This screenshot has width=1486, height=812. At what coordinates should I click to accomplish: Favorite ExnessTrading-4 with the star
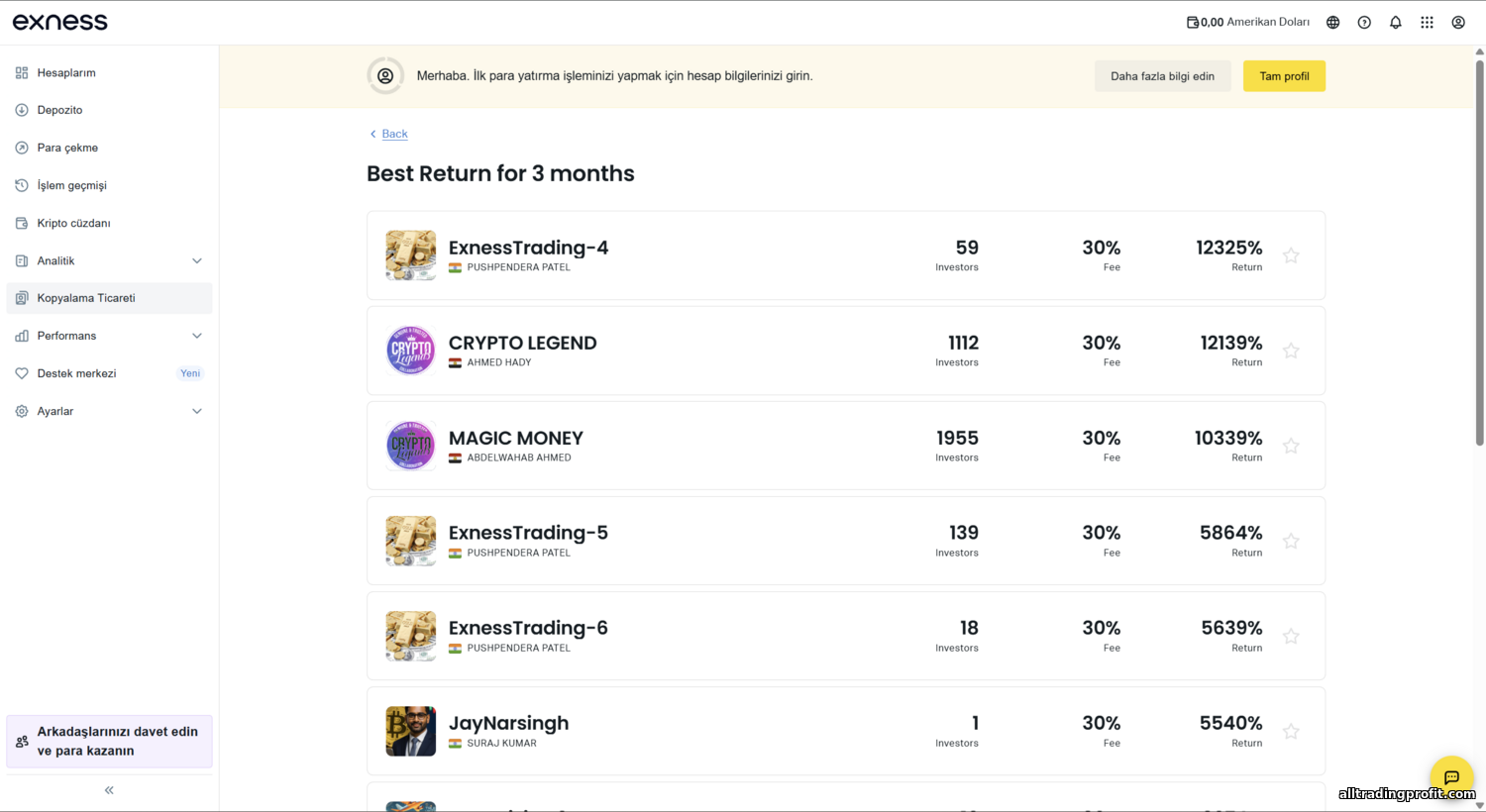click(x=1291, y=255)
